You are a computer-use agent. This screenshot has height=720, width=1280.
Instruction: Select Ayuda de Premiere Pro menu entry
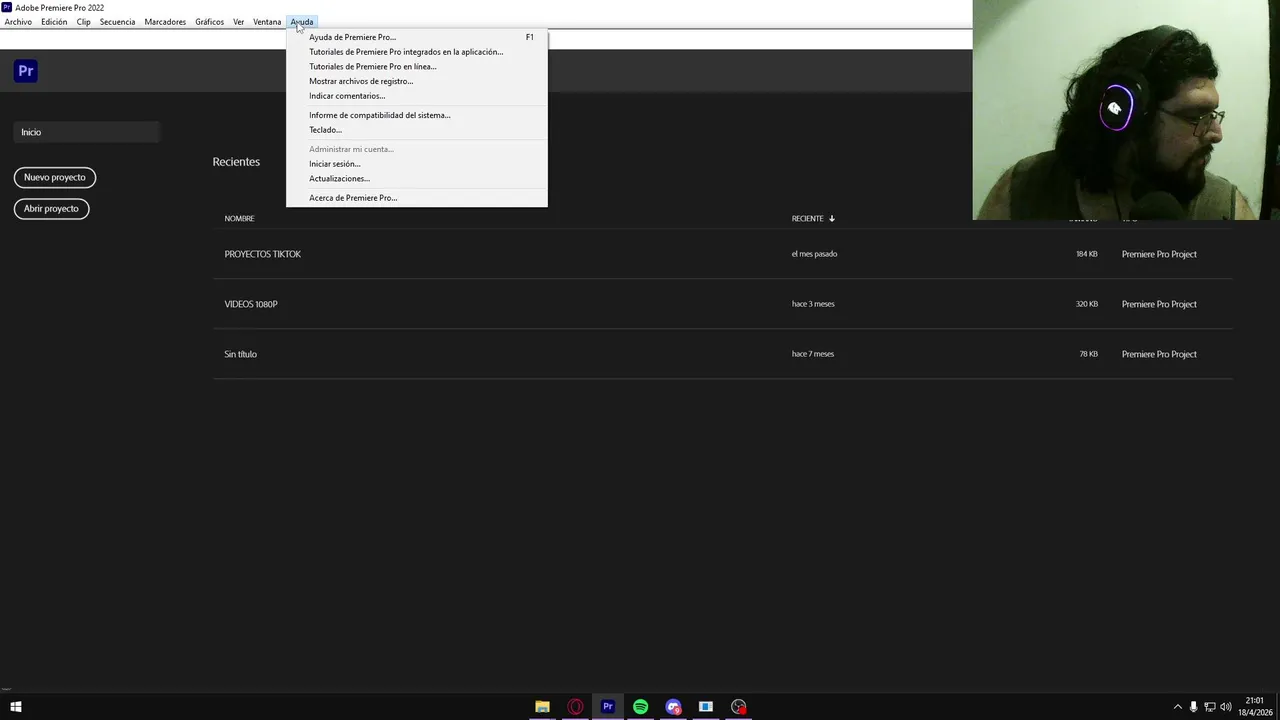coord(417,37)
